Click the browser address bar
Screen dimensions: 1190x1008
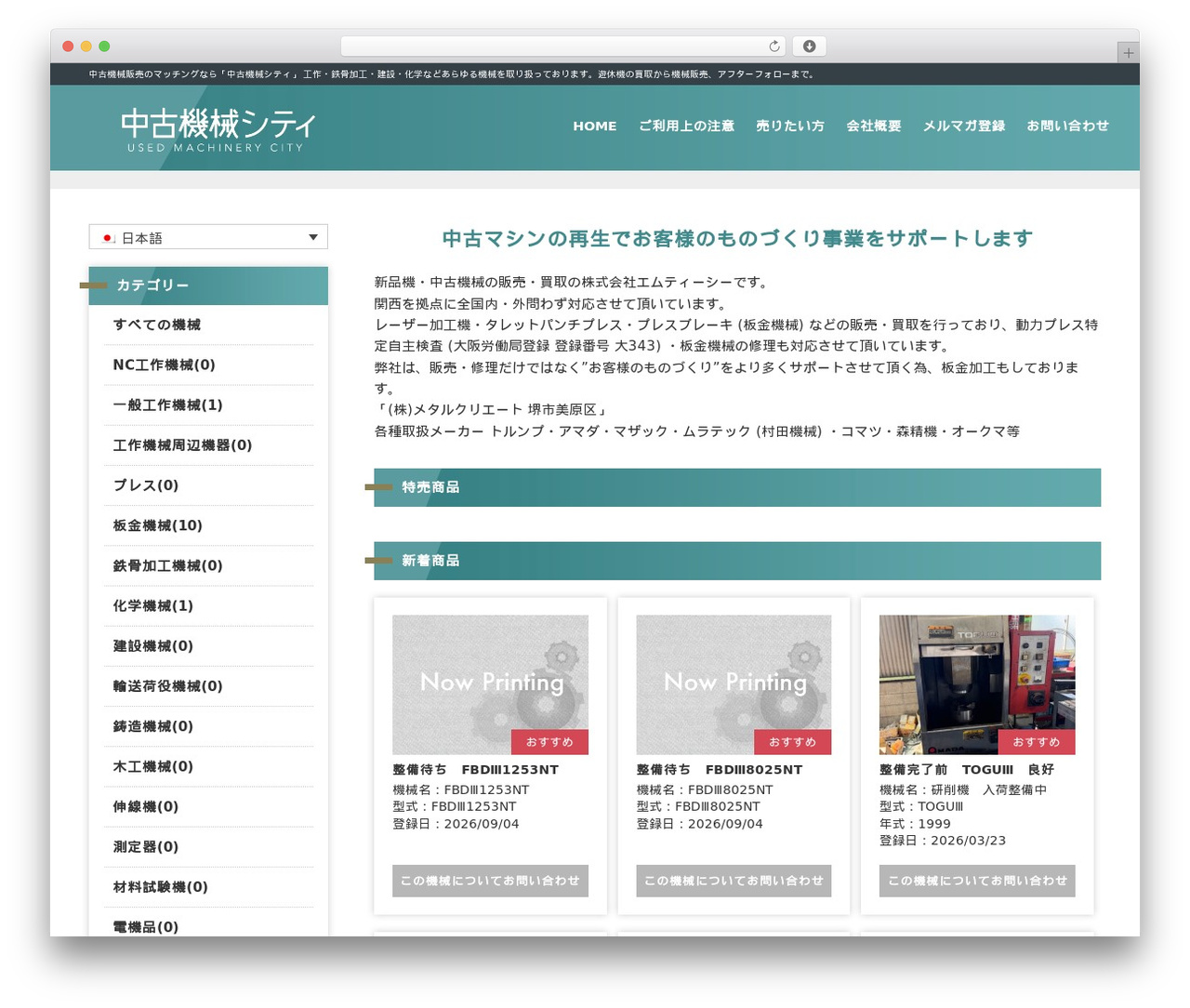point(562,46)
